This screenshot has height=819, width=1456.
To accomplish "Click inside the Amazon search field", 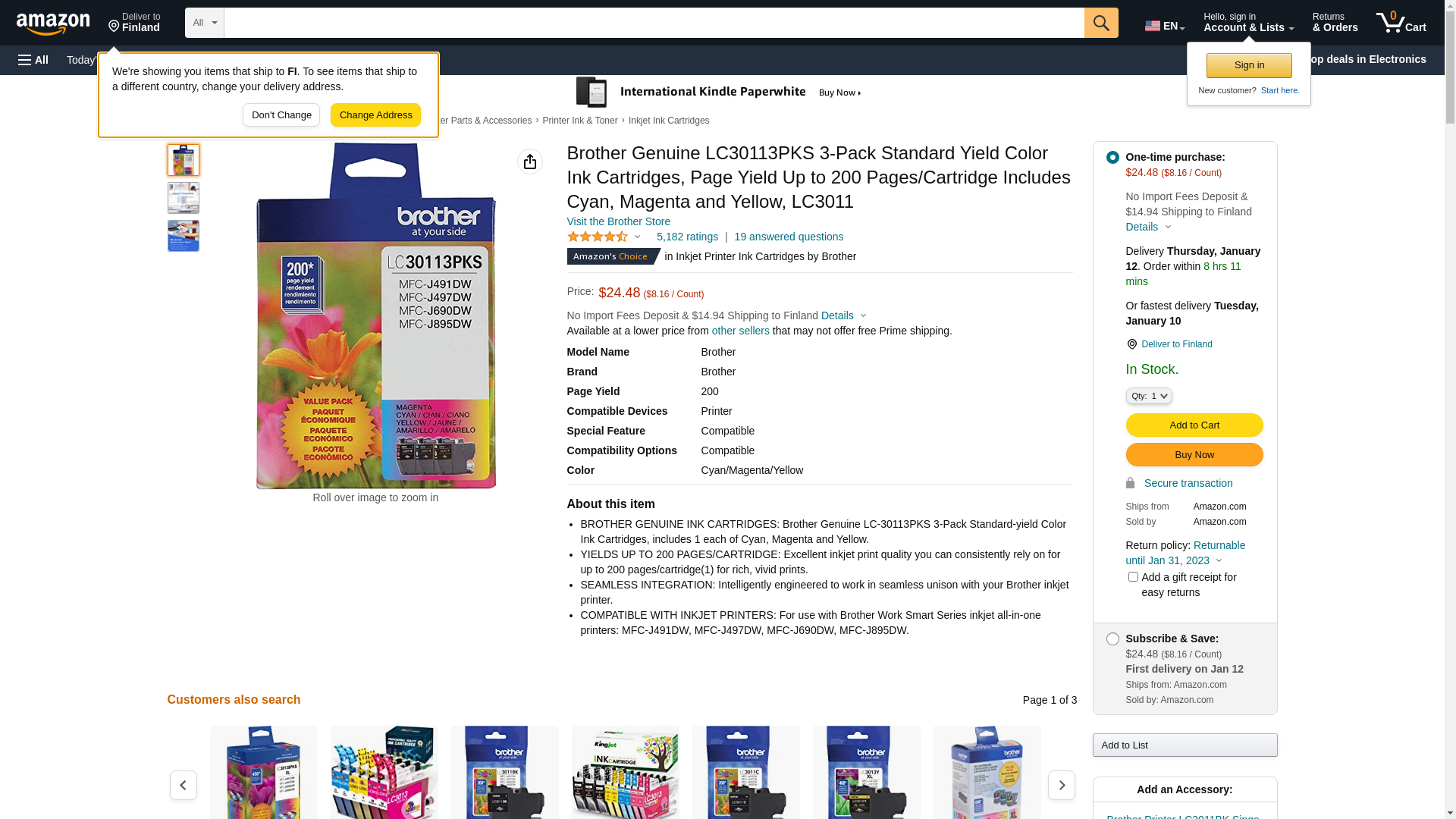I will [654, 23].
